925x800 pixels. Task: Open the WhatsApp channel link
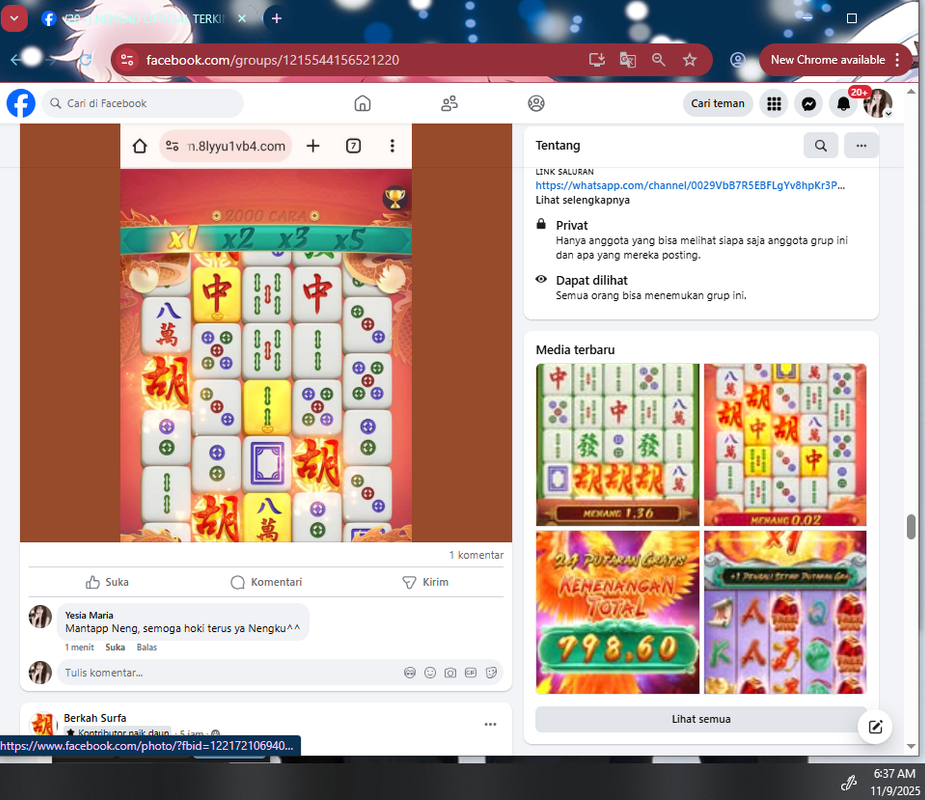tap(690, 185)
